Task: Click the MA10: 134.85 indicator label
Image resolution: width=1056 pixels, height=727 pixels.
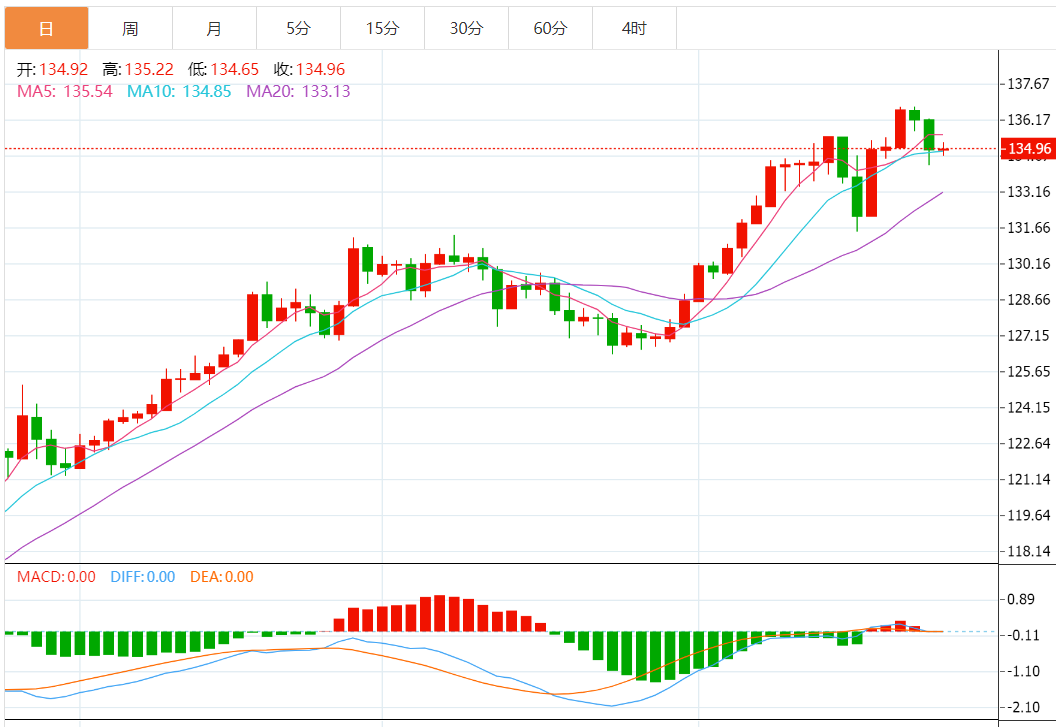Action: tap(179, 91)
